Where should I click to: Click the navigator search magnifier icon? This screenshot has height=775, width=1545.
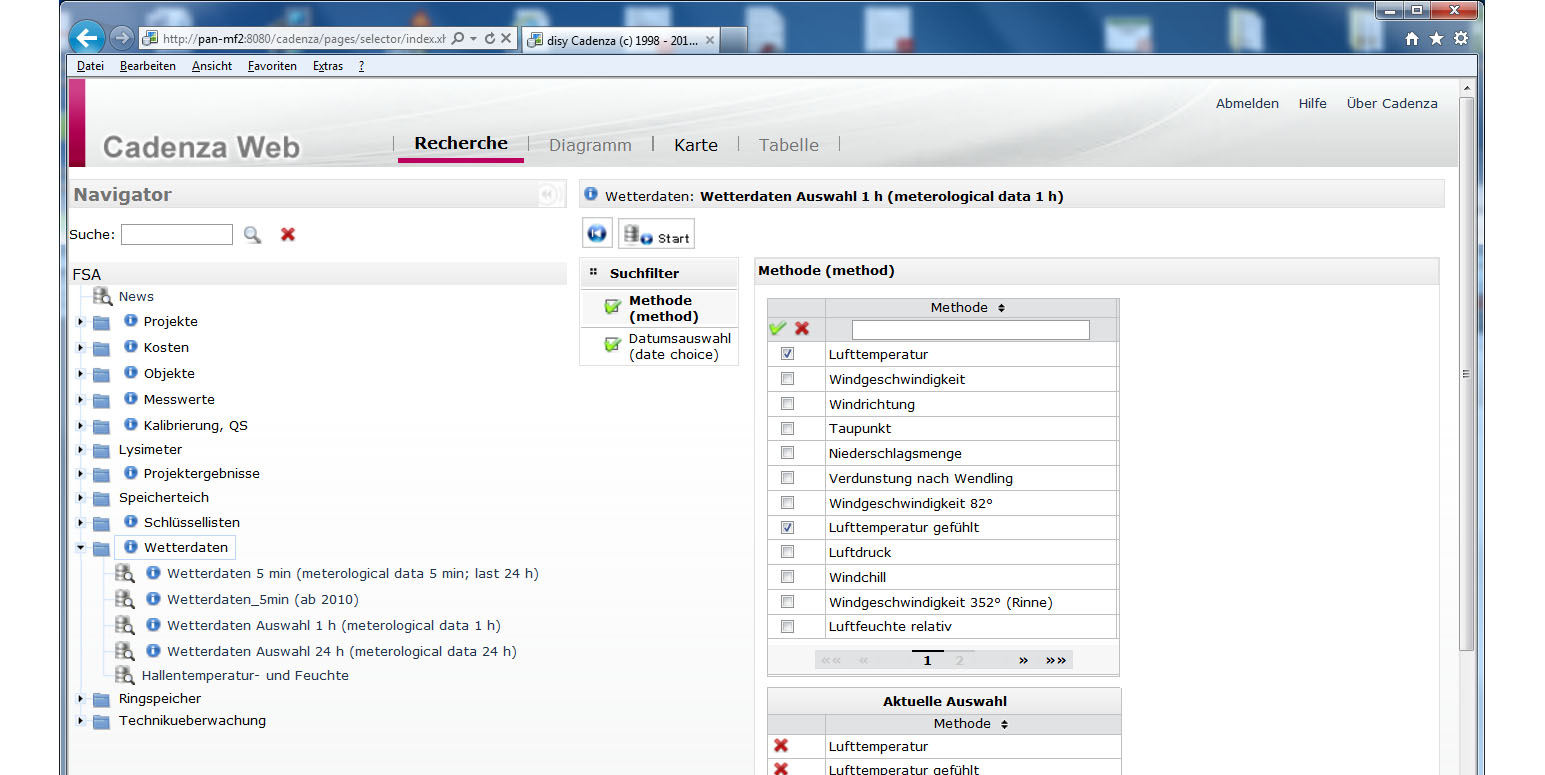click(252, 235)
